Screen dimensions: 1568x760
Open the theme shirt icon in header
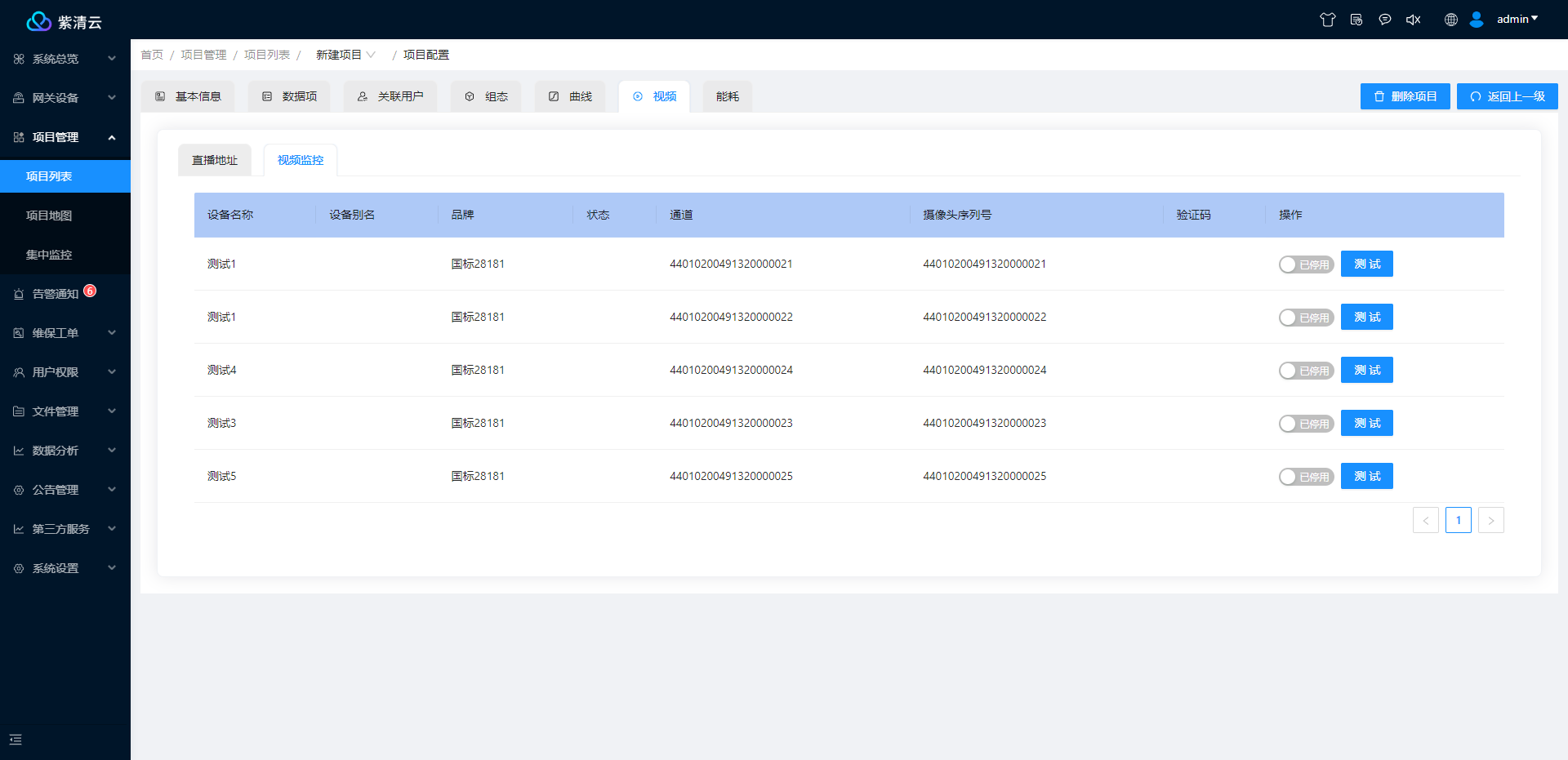[1328, 20]
